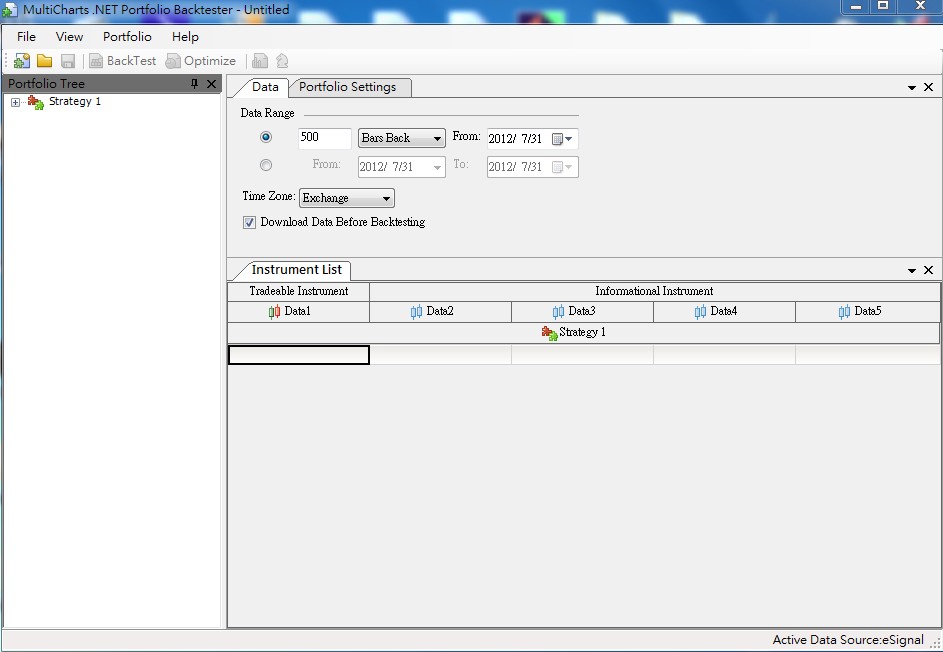Select Strategy 1 in Portfolio Tree
943x652 pixels.
coord(75,101)
